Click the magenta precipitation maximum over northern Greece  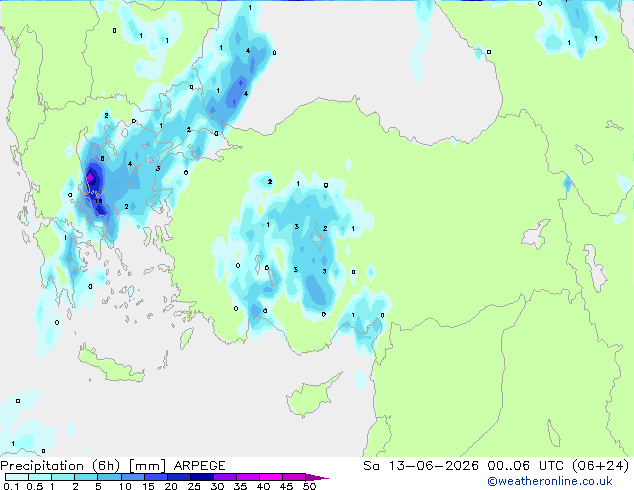click(x=90, y=177)
